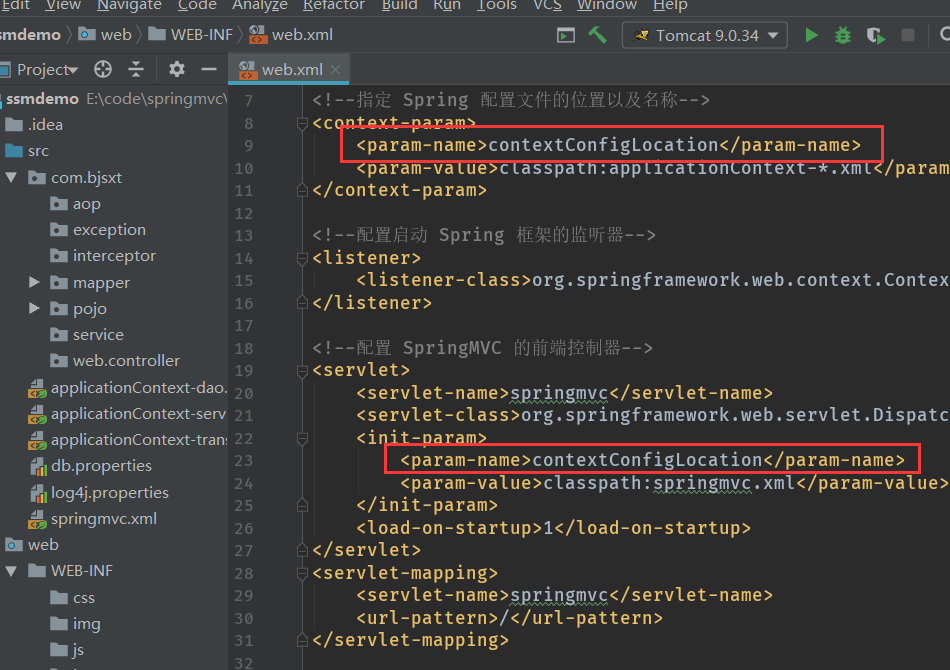Image resolution: width=950 pixels, height=670 pixels.
Task: Fold the listener block at line 14
Action: click(302, 258)
